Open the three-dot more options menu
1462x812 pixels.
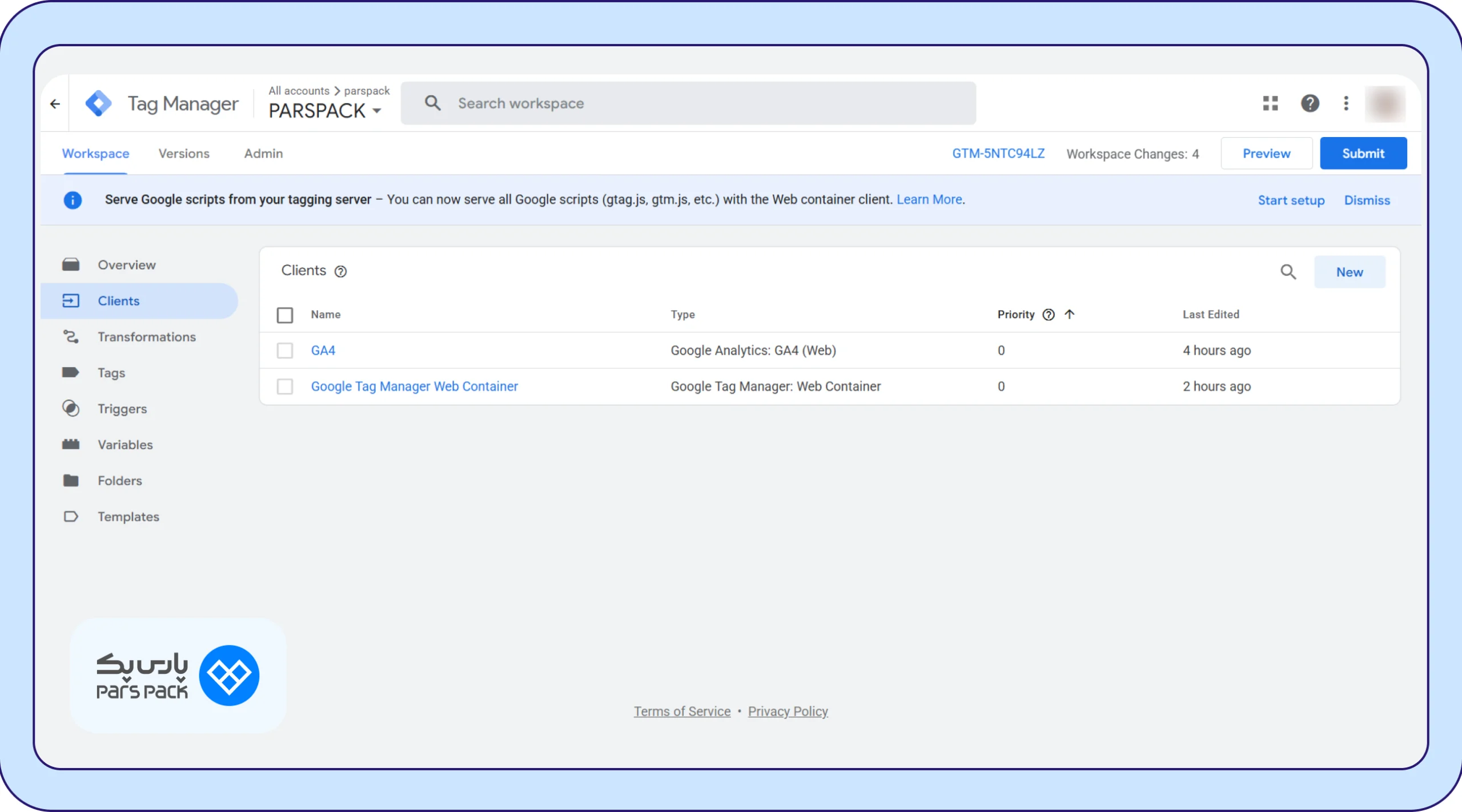1346,103
